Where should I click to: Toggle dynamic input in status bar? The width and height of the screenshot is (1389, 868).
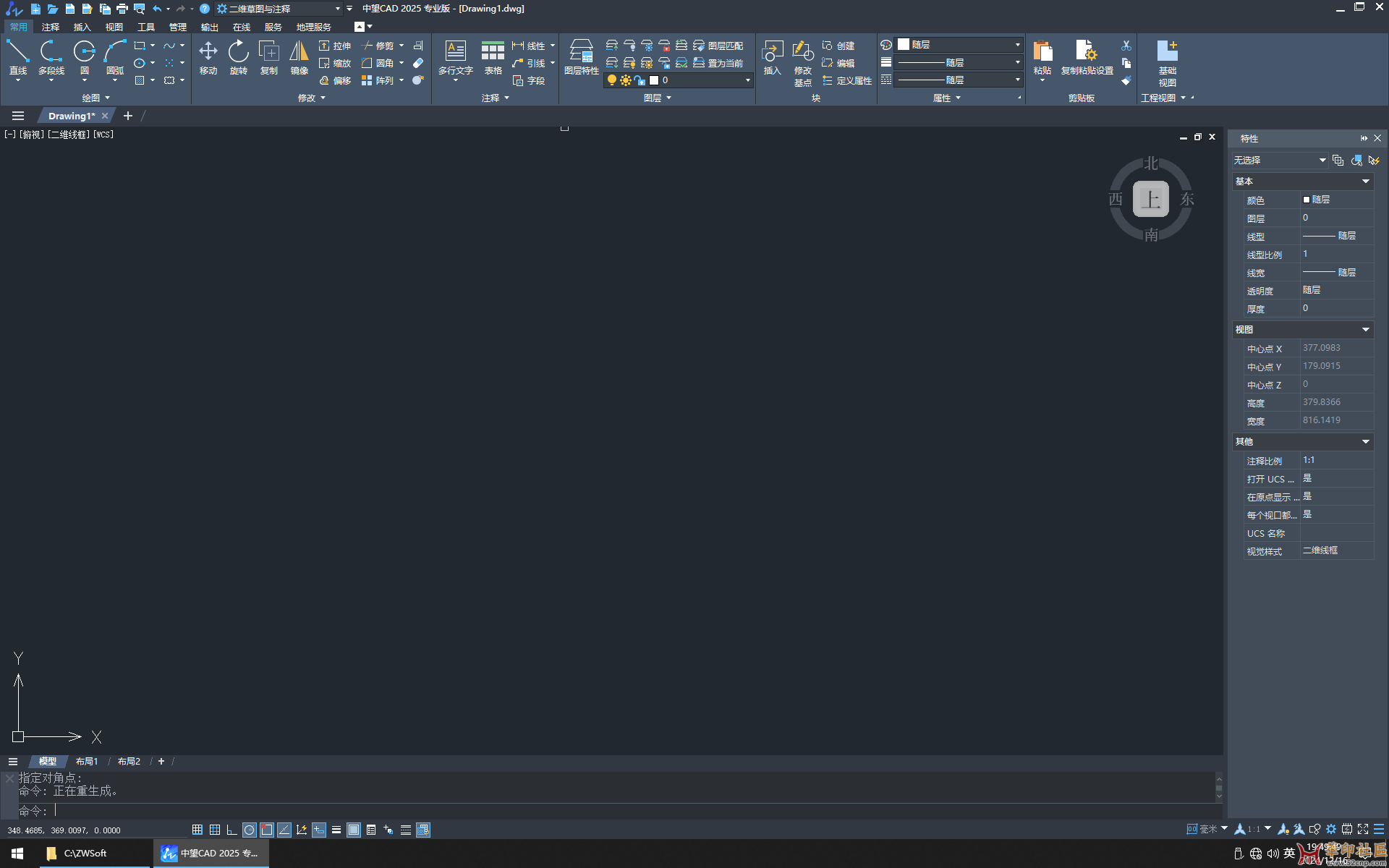pyautogui.click(x=319, y=830)
